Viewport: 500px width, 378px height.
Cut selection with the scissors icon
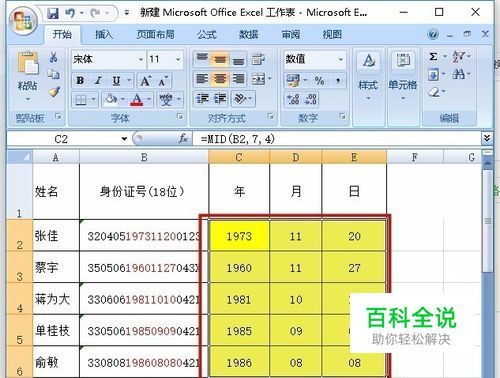point(53,57)
